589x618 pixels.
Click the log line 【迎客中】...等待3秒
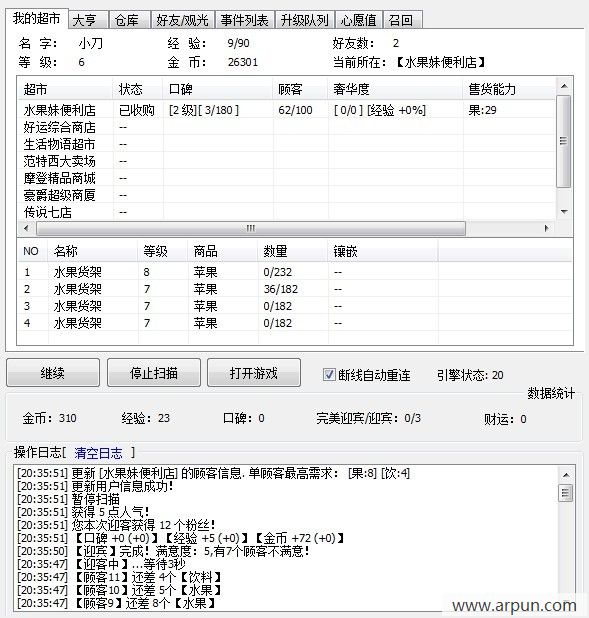click(x=101, y=564)
